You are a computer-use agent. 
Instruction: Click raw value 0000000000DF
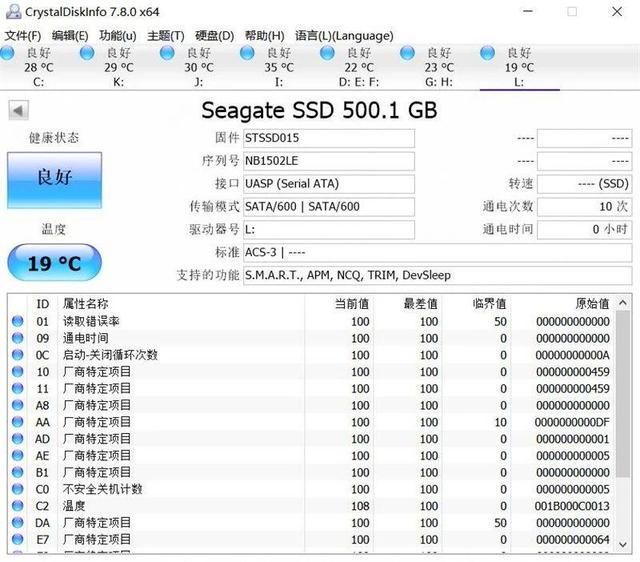coord(572,422)
